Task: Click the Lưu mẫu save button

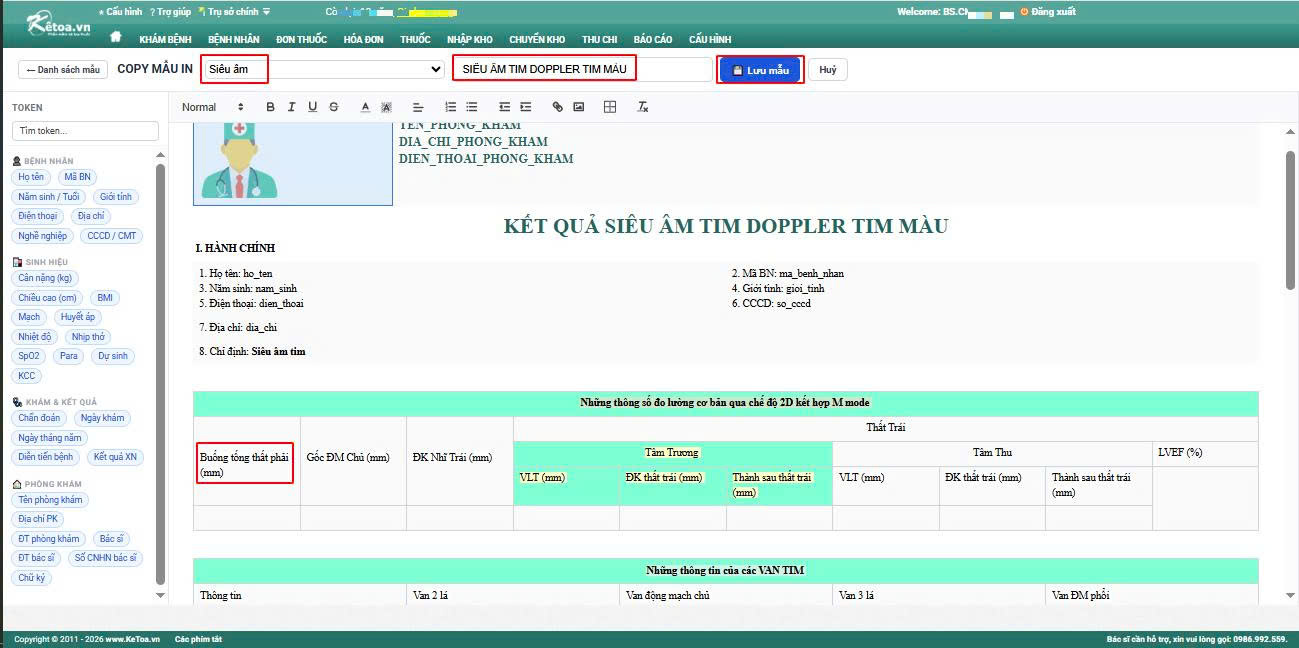Action: click(761, 70)
